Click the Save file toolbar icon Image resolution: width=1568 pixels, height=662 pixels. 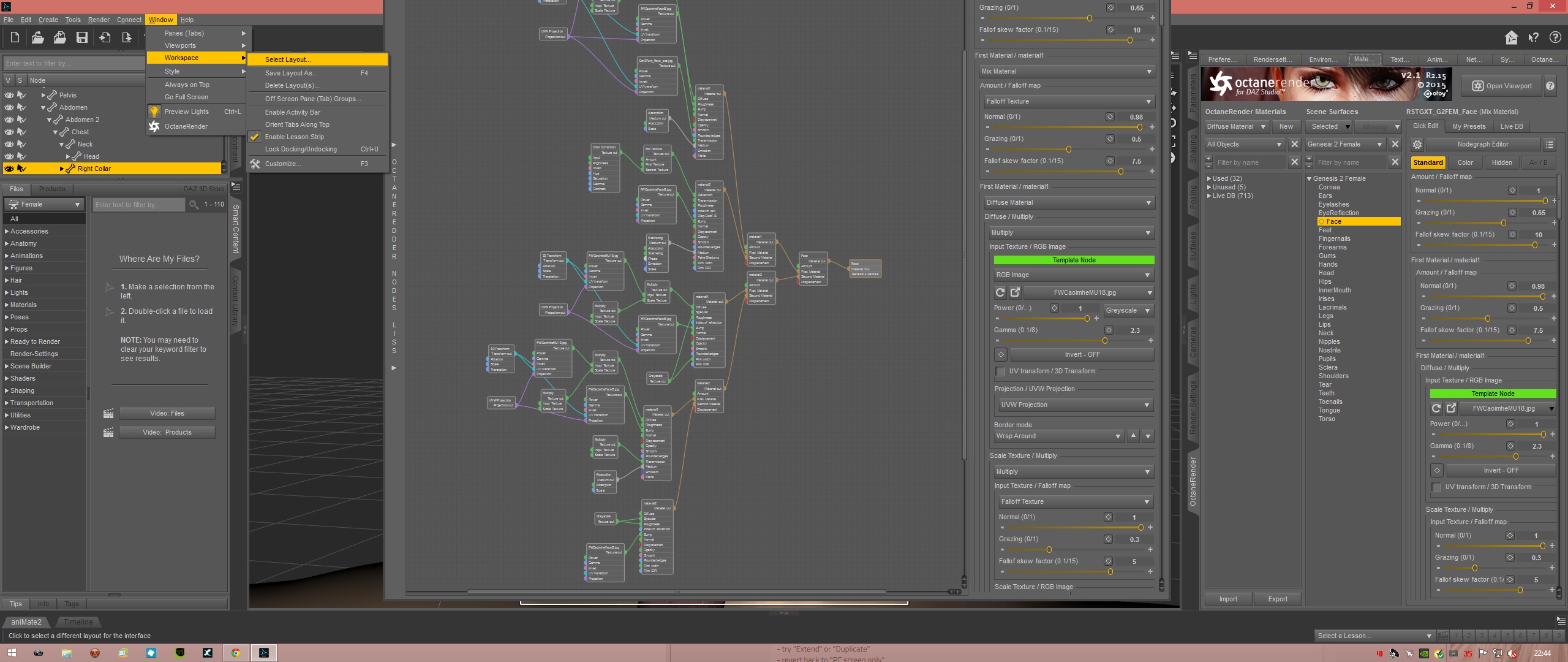pos(81,38)
